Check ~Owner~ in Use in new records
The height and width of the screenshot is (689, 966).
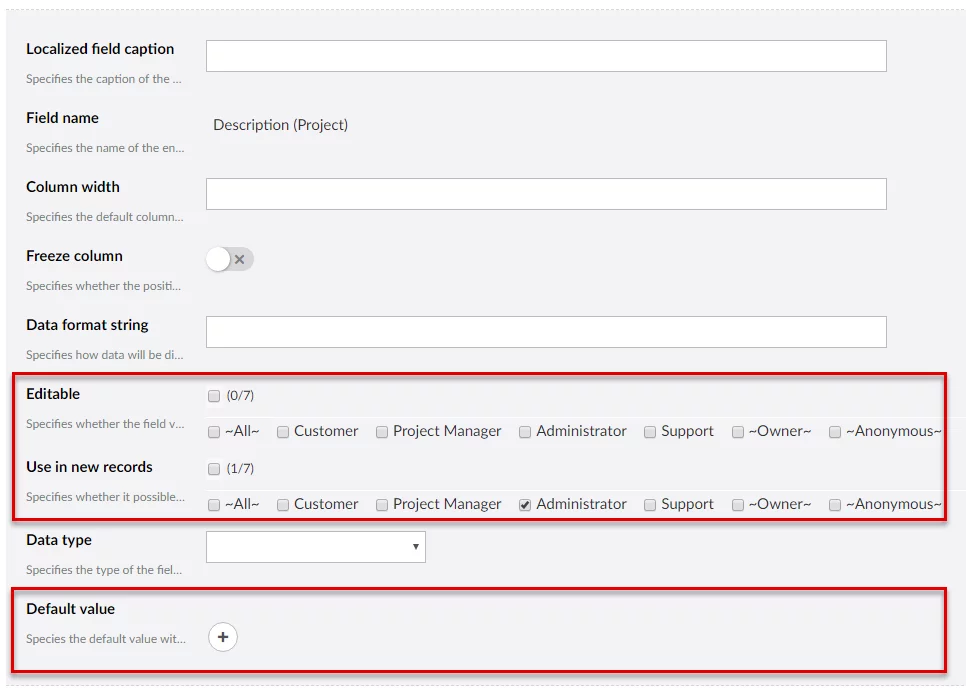[x=738, y=505]
